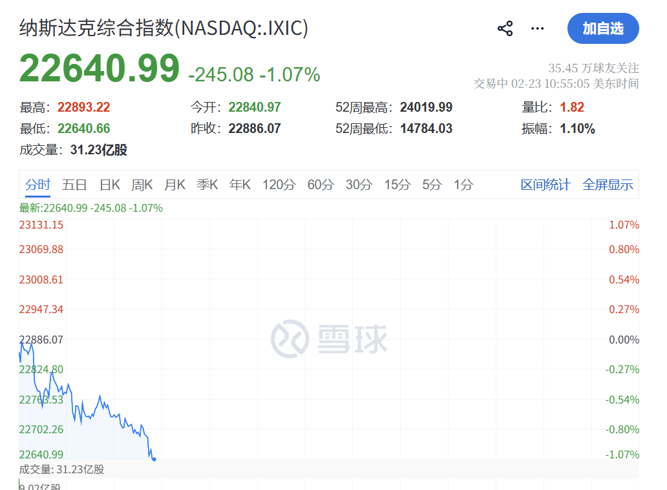667x490 pixels.
Task: Switch to 五日 chart tab
Action: click(x=74, y=184)
